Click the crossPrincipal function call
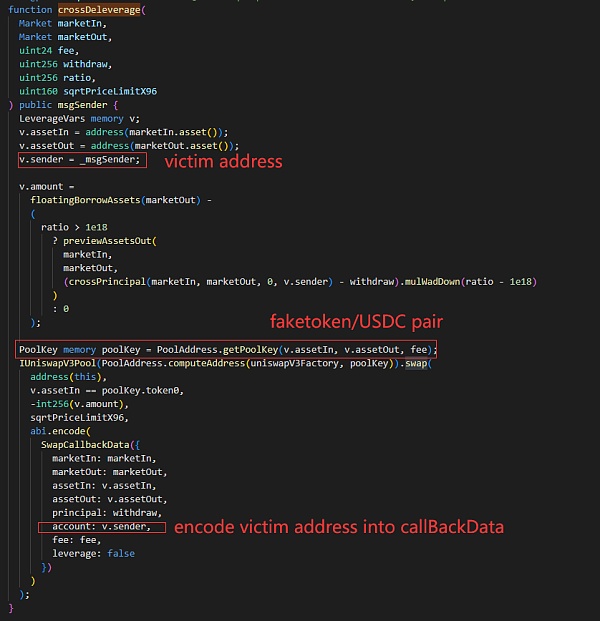This screenshot has width=600, height=621. (107, 282)
